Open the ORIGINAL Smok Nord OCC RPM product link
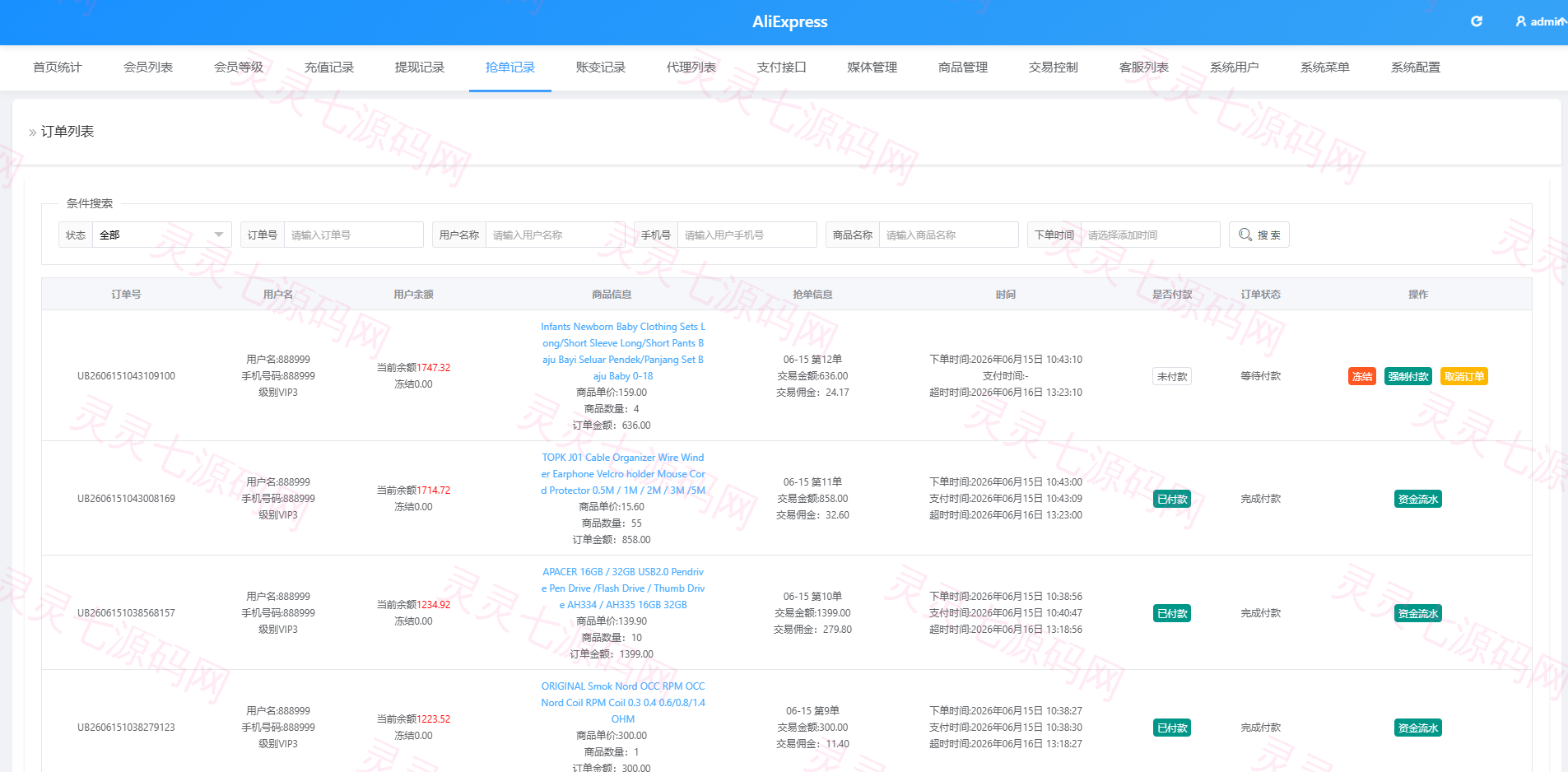The width and height of the screenshot is (1568, 772). [623, 703]
